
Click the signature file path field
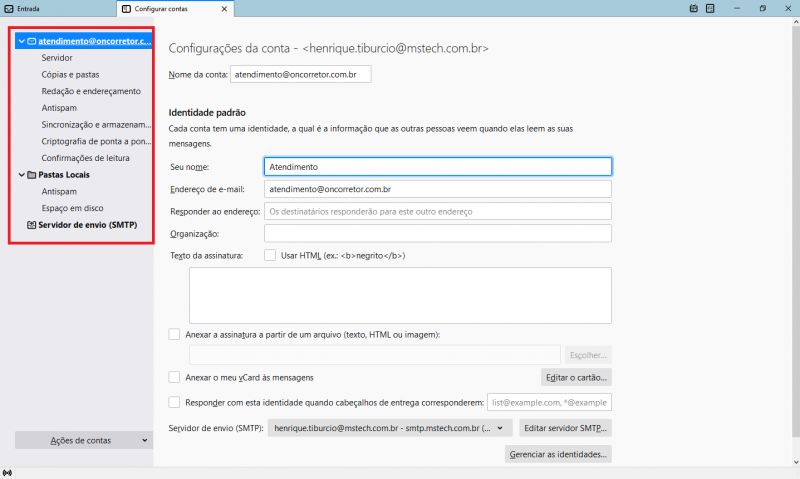pos(374,355)
